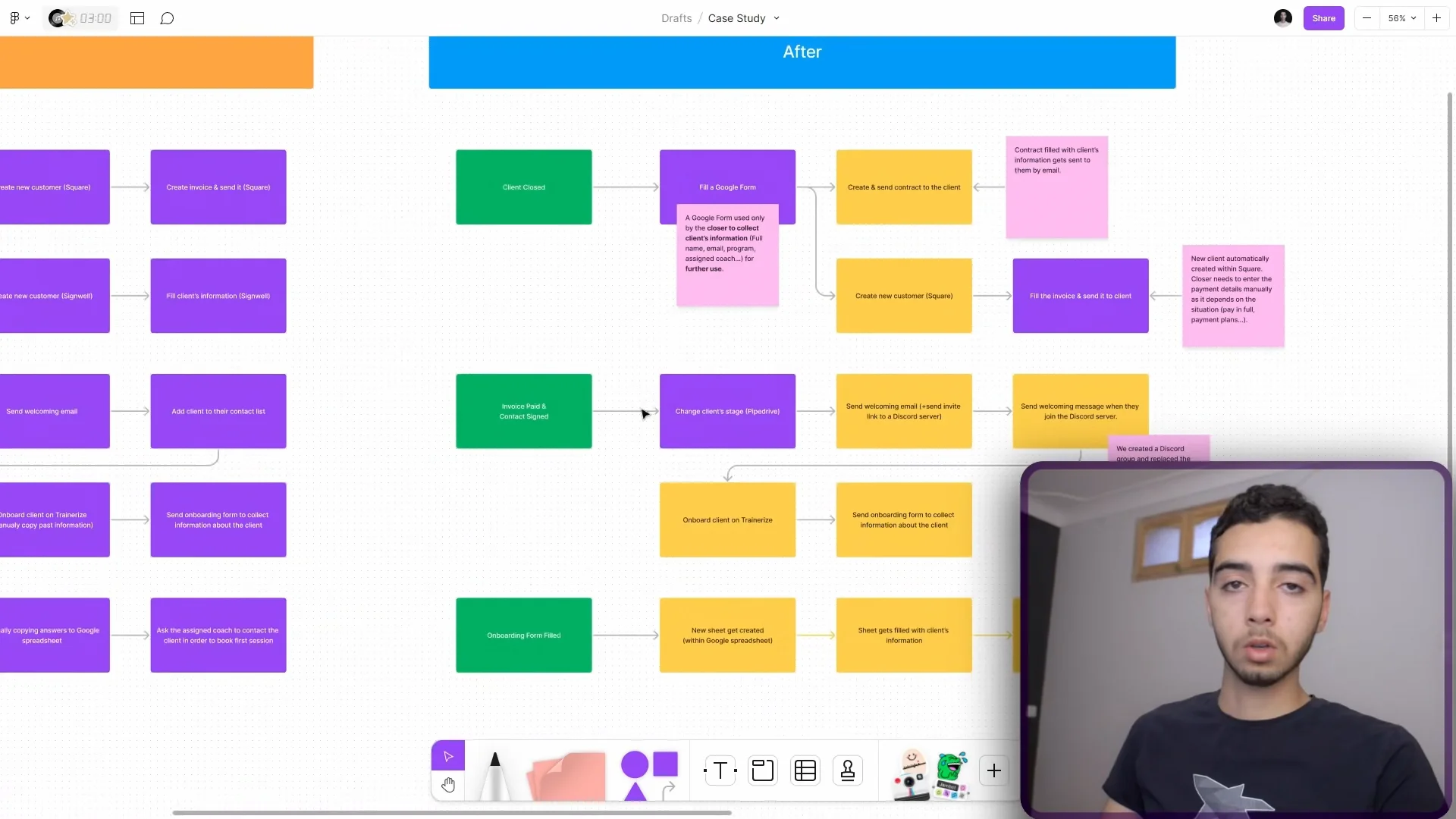Open the user avatar profile

click(x=1283, y=18)
